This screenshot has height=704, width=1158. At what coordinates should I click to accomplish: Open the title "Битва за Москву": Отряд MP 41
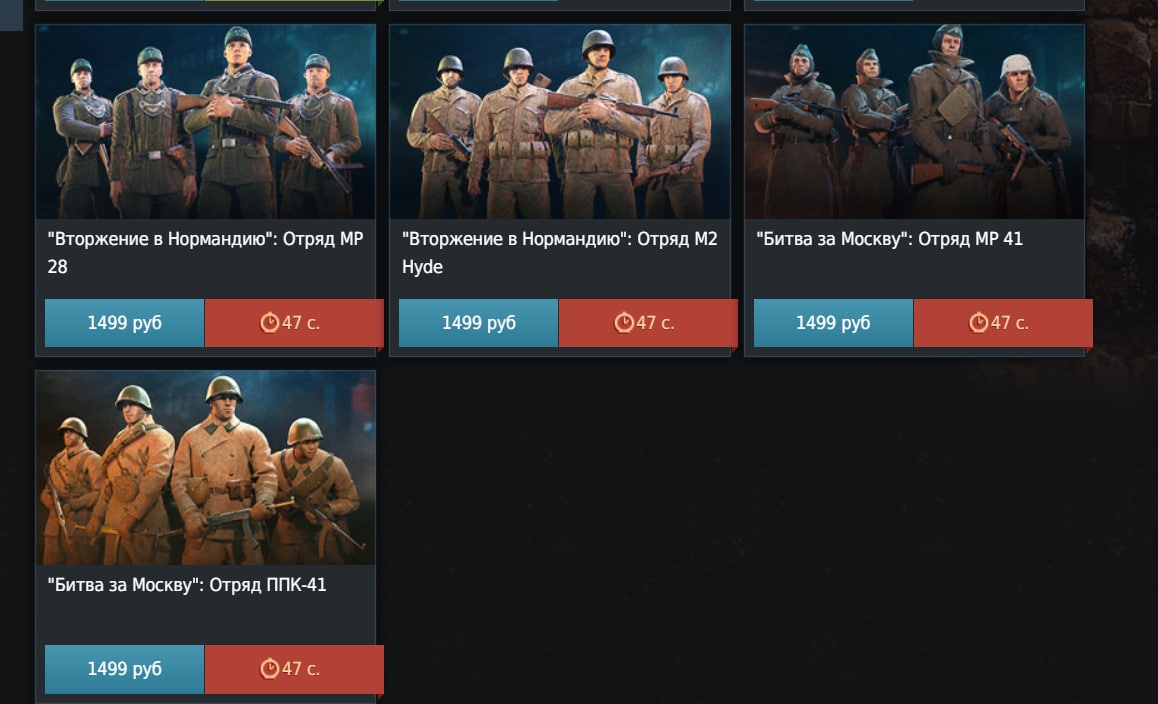pyautogui.click(x=889, y=239)
